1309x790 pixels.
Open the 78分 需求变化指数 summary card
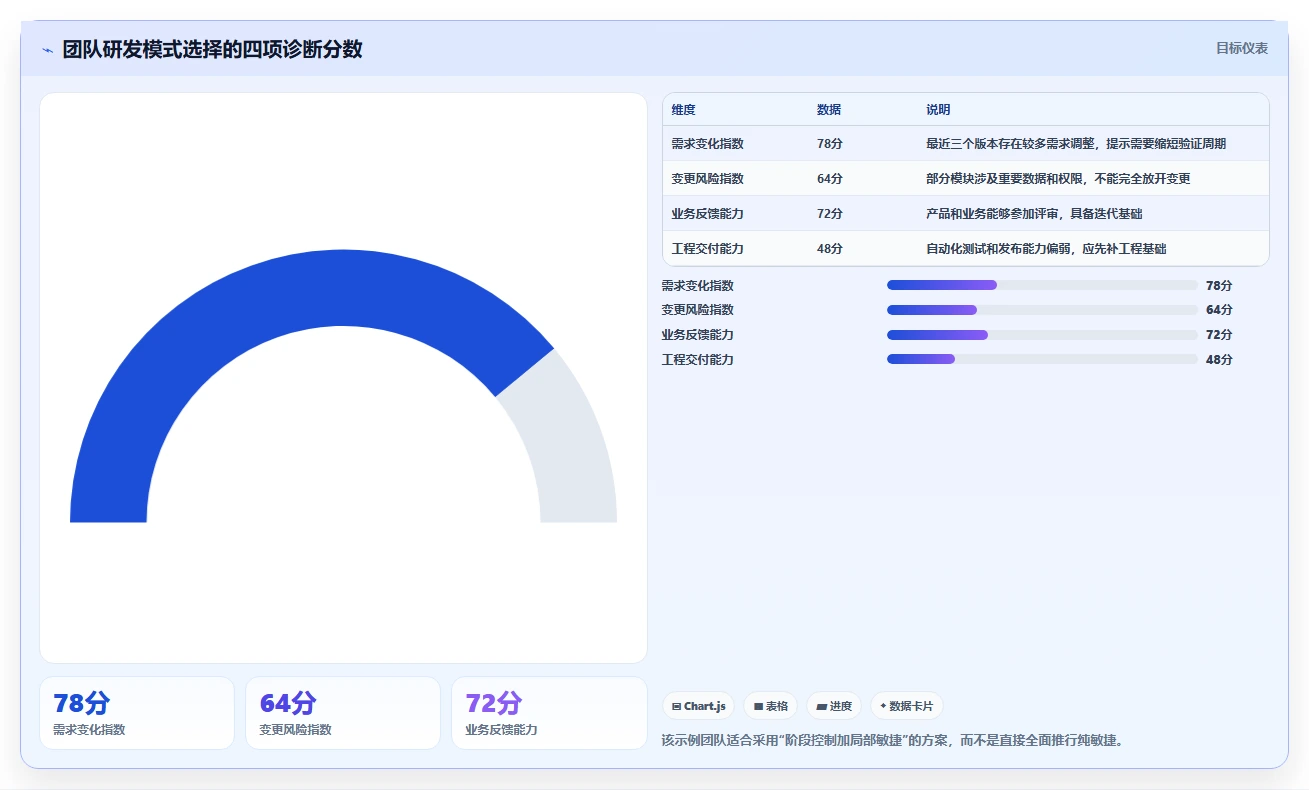(137, 713)
